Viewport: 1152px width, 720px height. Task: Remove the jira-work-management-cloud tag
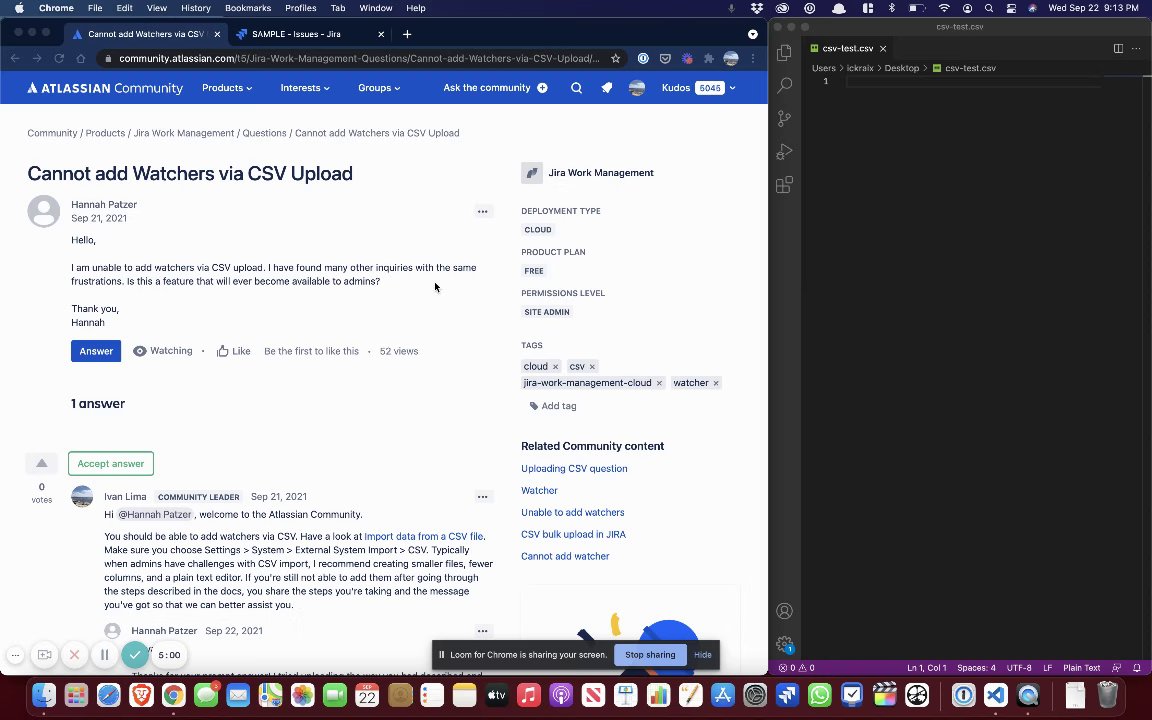659,383
